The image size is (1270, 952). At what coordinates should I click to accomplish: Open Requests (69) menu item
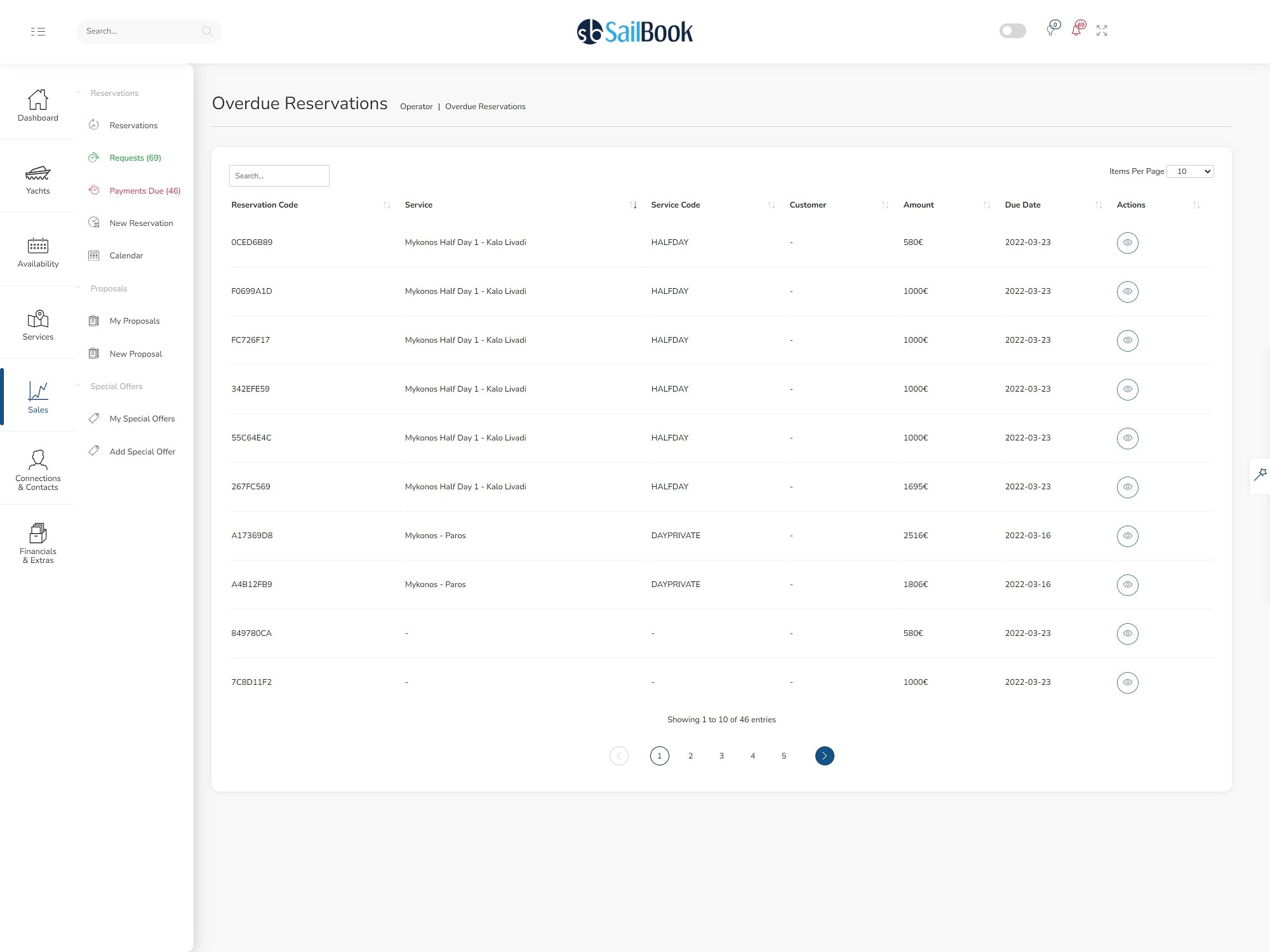135,158
